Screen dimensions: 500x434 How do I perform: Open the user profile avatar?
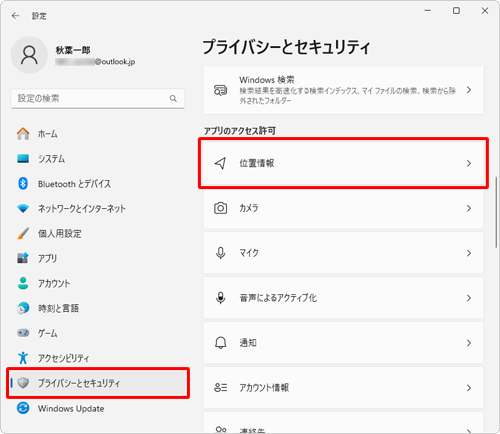point(29,55)
